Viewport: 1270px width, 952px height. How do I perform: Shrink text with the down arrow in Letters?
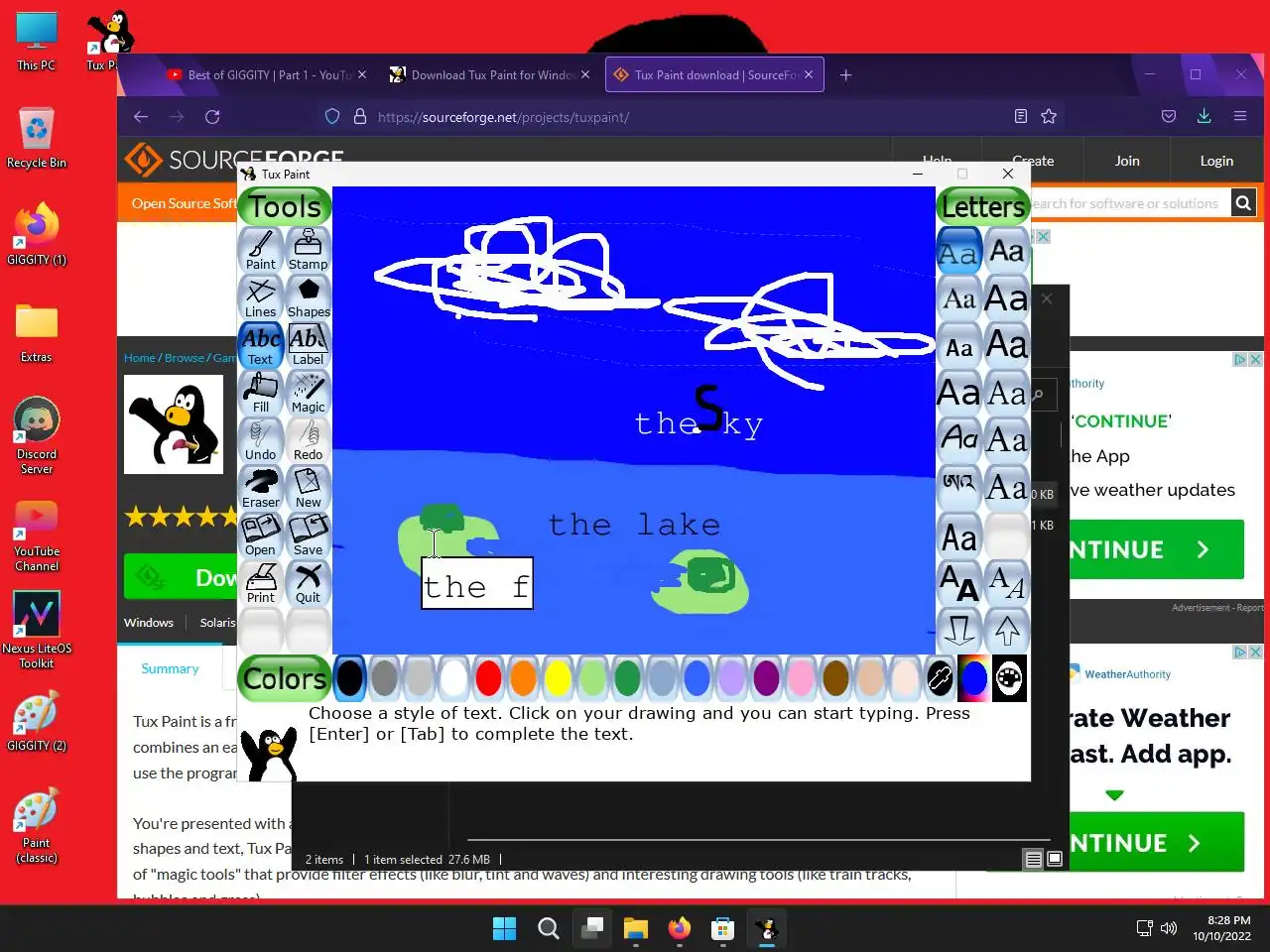[959, 631]
